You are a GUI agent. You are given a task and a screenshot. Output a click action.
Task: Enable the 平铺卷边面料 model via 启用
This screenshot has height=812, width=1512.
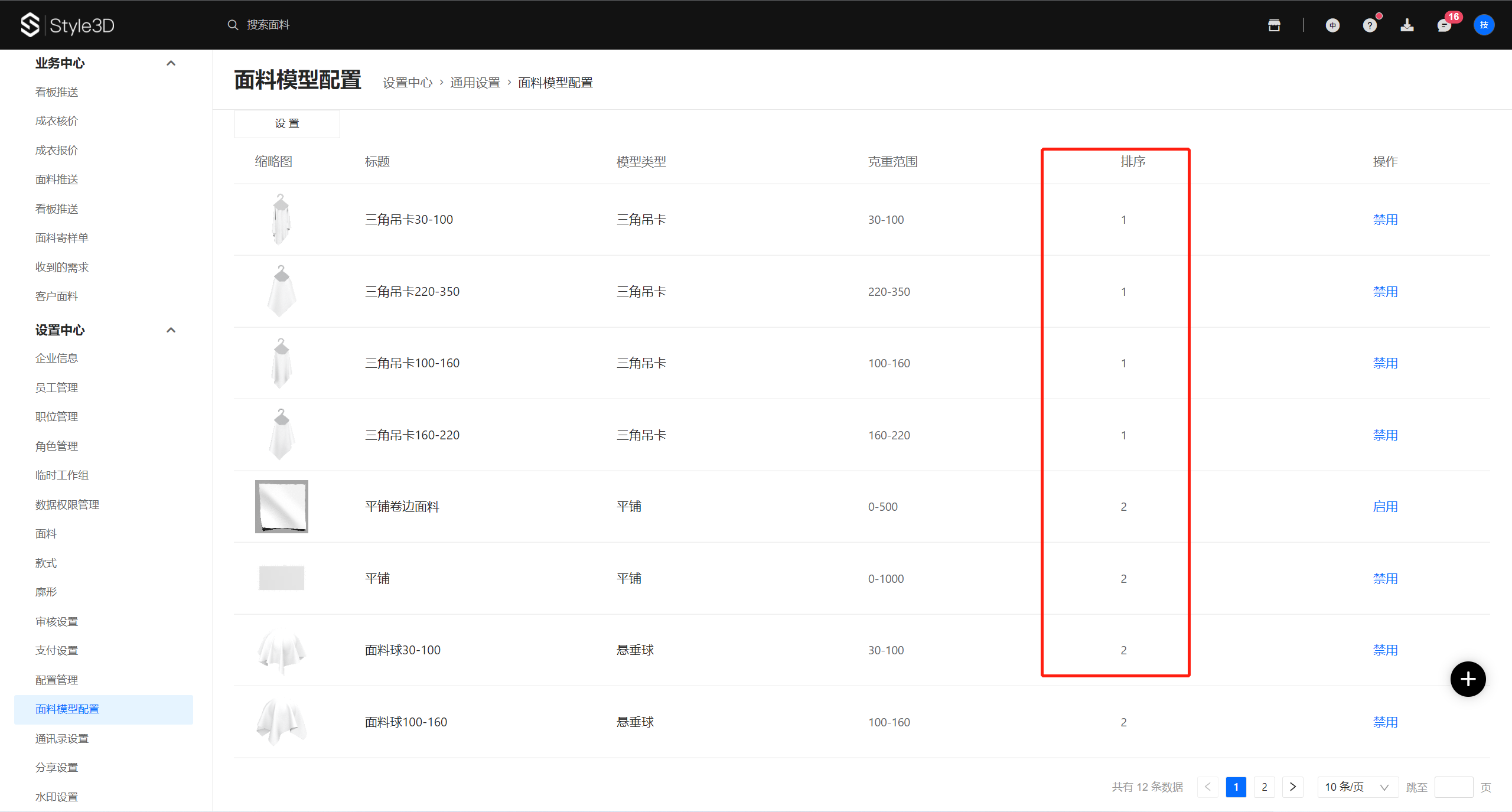tap(1385, 507)
